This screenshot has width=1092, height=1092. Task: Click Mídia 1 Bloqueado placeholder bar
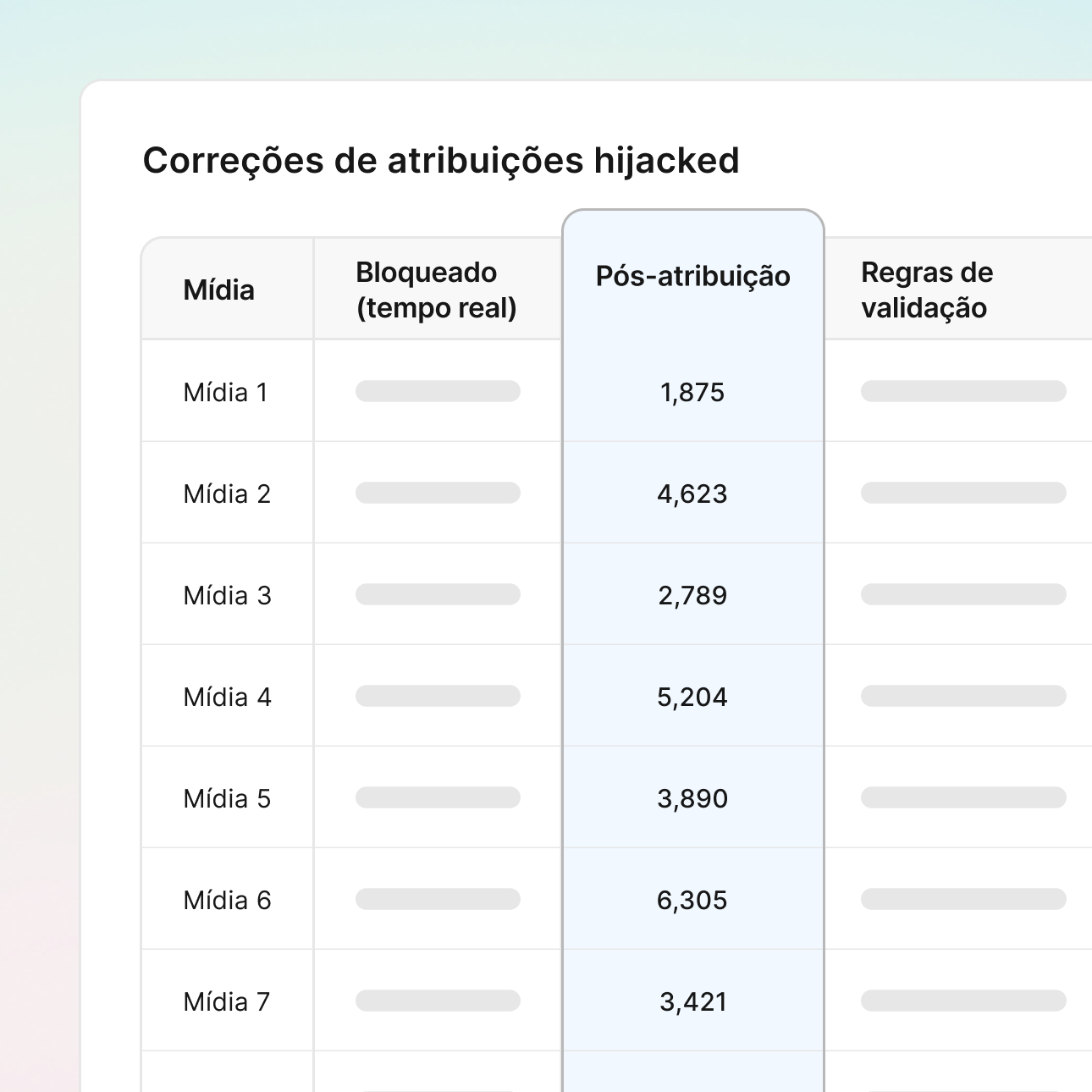click(438, 391)
